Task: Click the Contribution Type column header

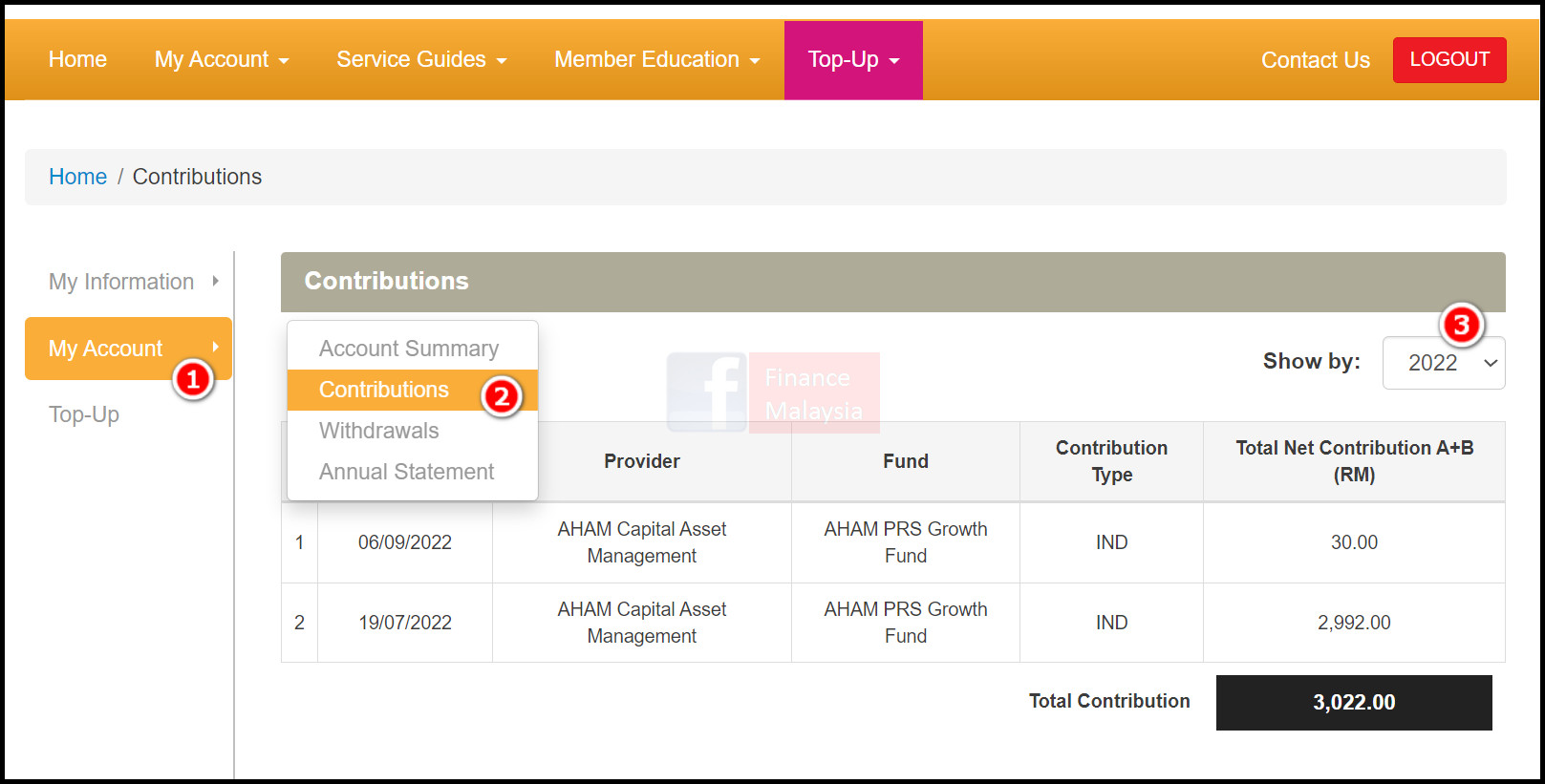Action: 1112,461
